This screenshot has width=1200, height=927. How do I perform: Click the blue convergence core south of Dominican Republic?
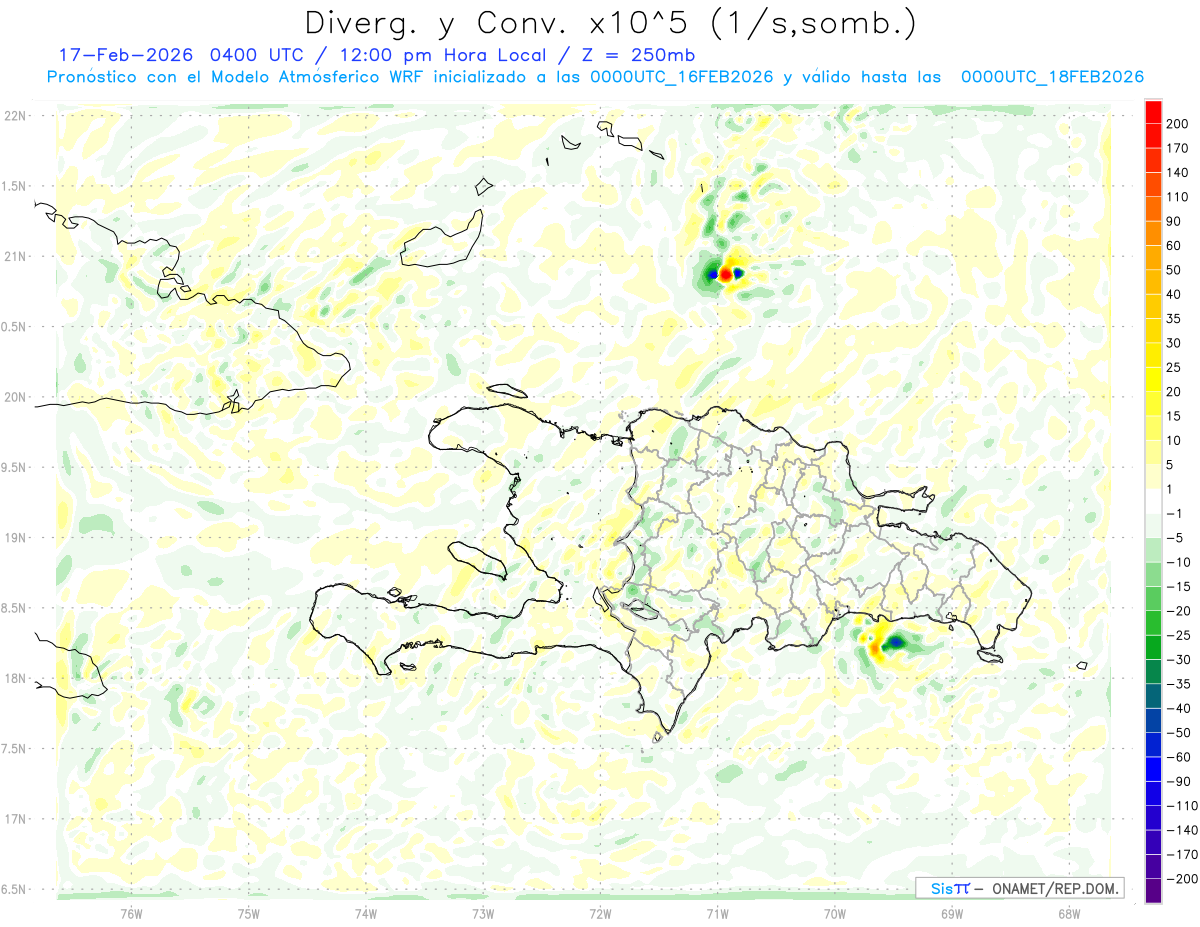pos(897,641)
